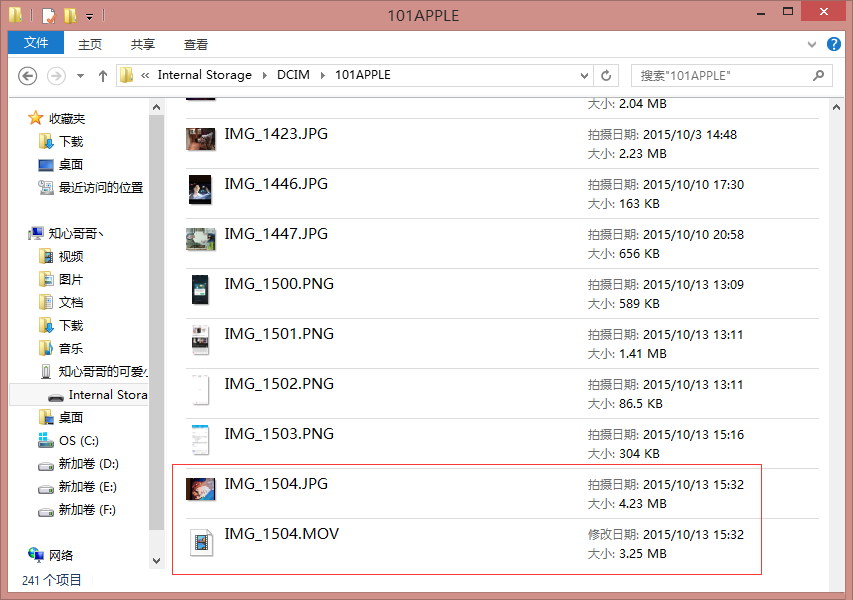Go up one folder level
The width and height of the screenshot is (853, 600).
pyautogui.click(x=103, y=76)
